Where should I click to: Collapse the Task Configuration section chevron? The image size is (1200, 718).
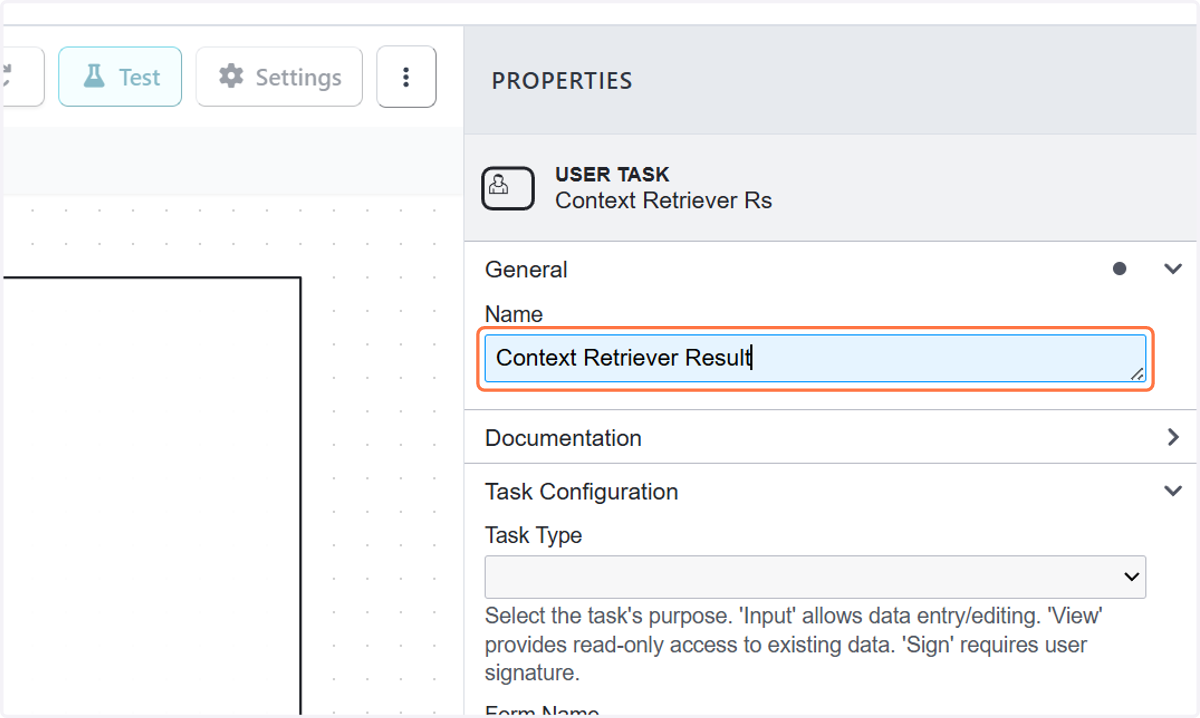click(1173, 491)
